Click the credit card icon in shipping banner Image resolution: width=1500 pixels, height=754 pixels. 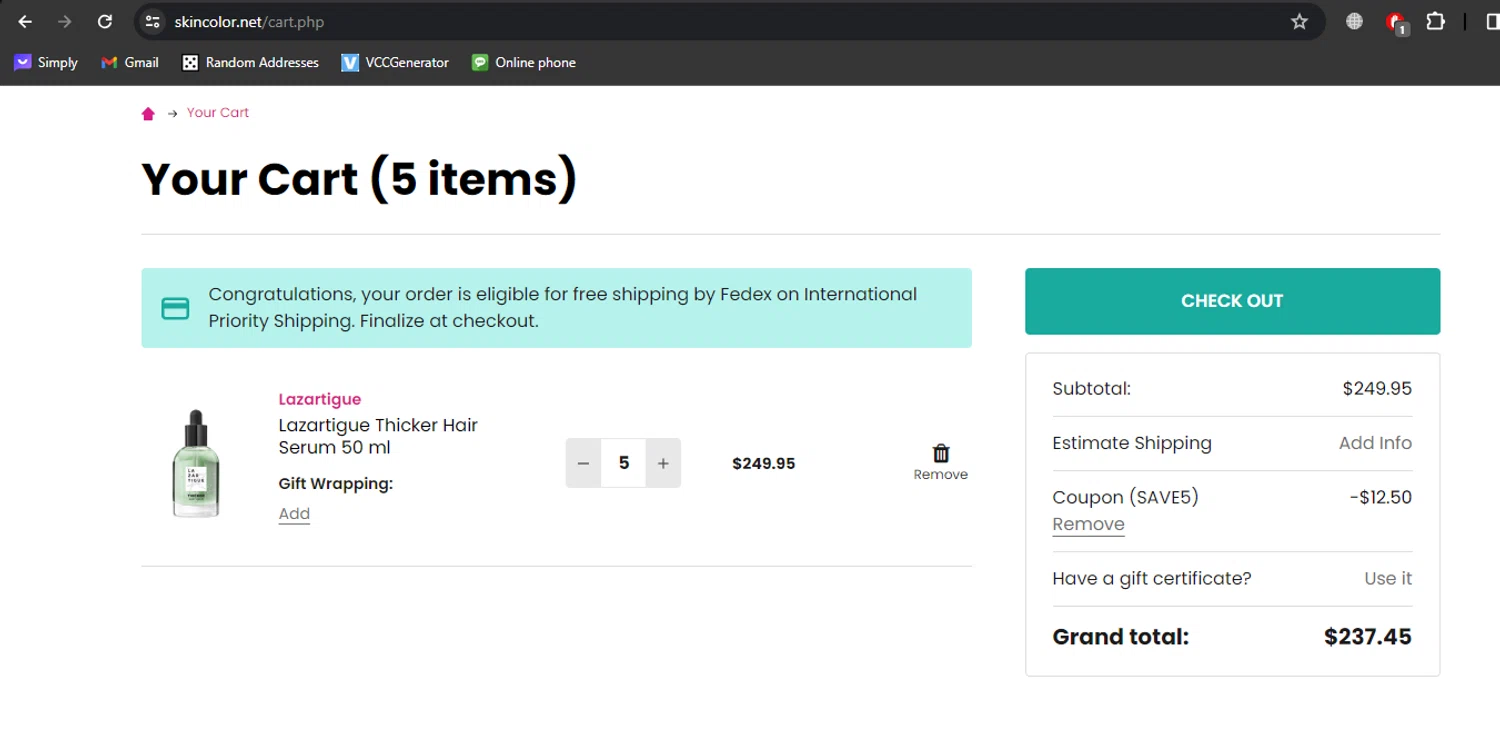pos(175,308)
